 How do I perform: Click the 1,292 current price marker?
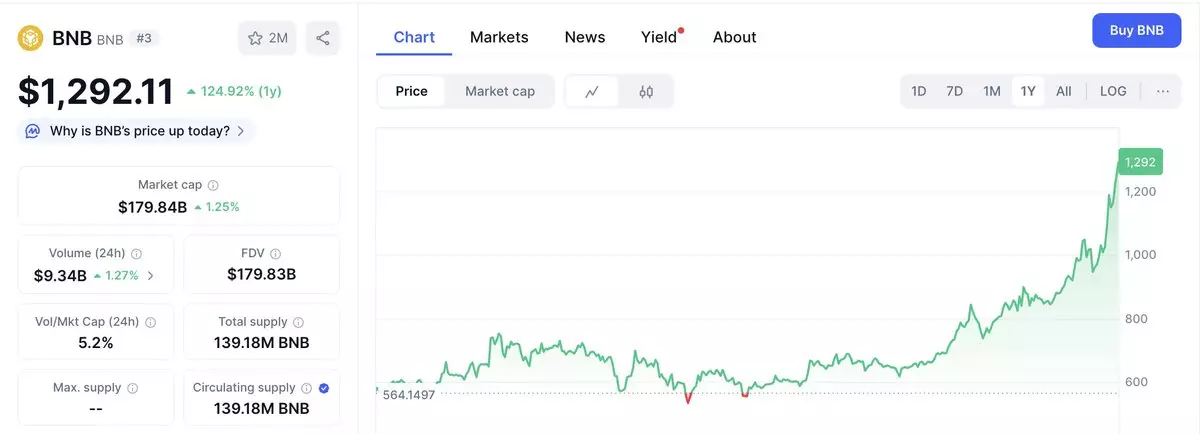click(x=1140, y=161)
